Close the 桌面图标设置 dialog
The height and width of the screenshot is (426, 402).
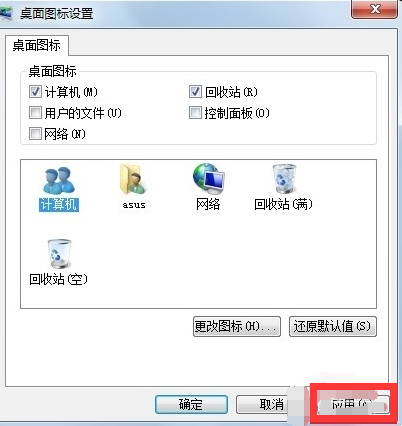[375, 9]
